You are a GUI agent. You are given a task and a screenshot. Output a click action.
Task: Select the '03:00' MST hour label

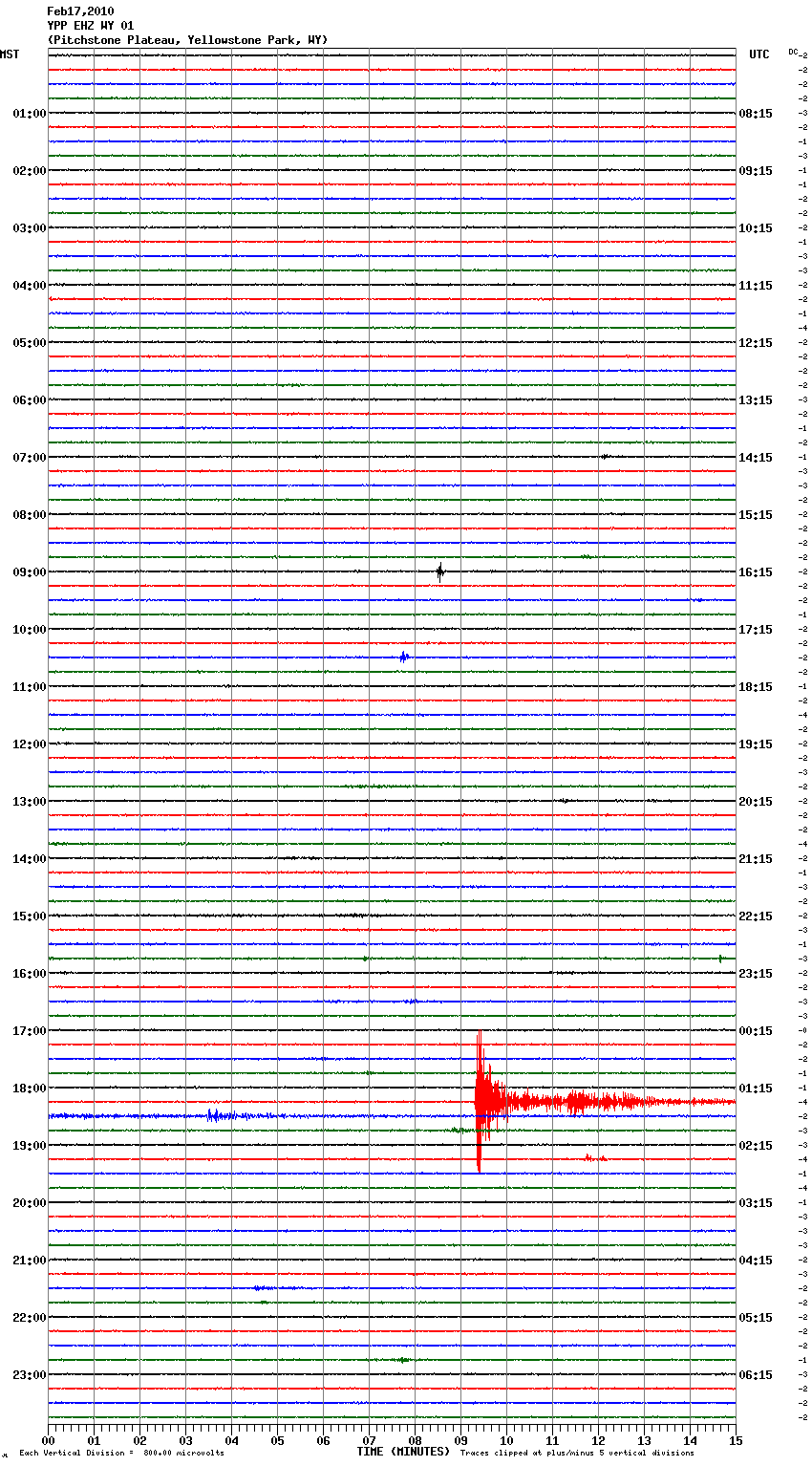point(29,228)
